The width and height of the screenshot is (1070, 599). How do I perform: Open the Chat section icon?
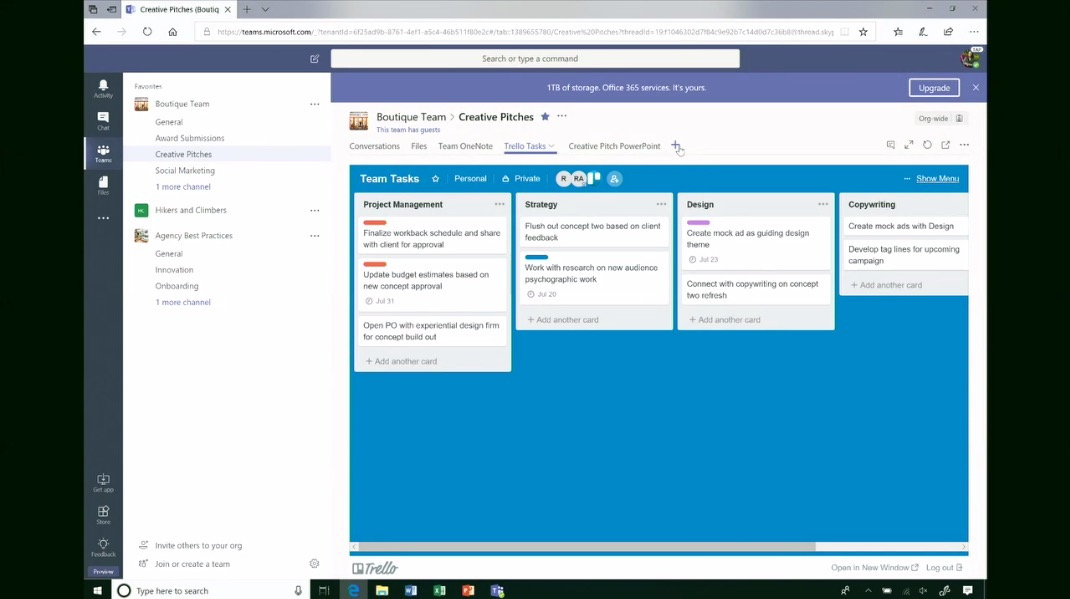point(103,121)
